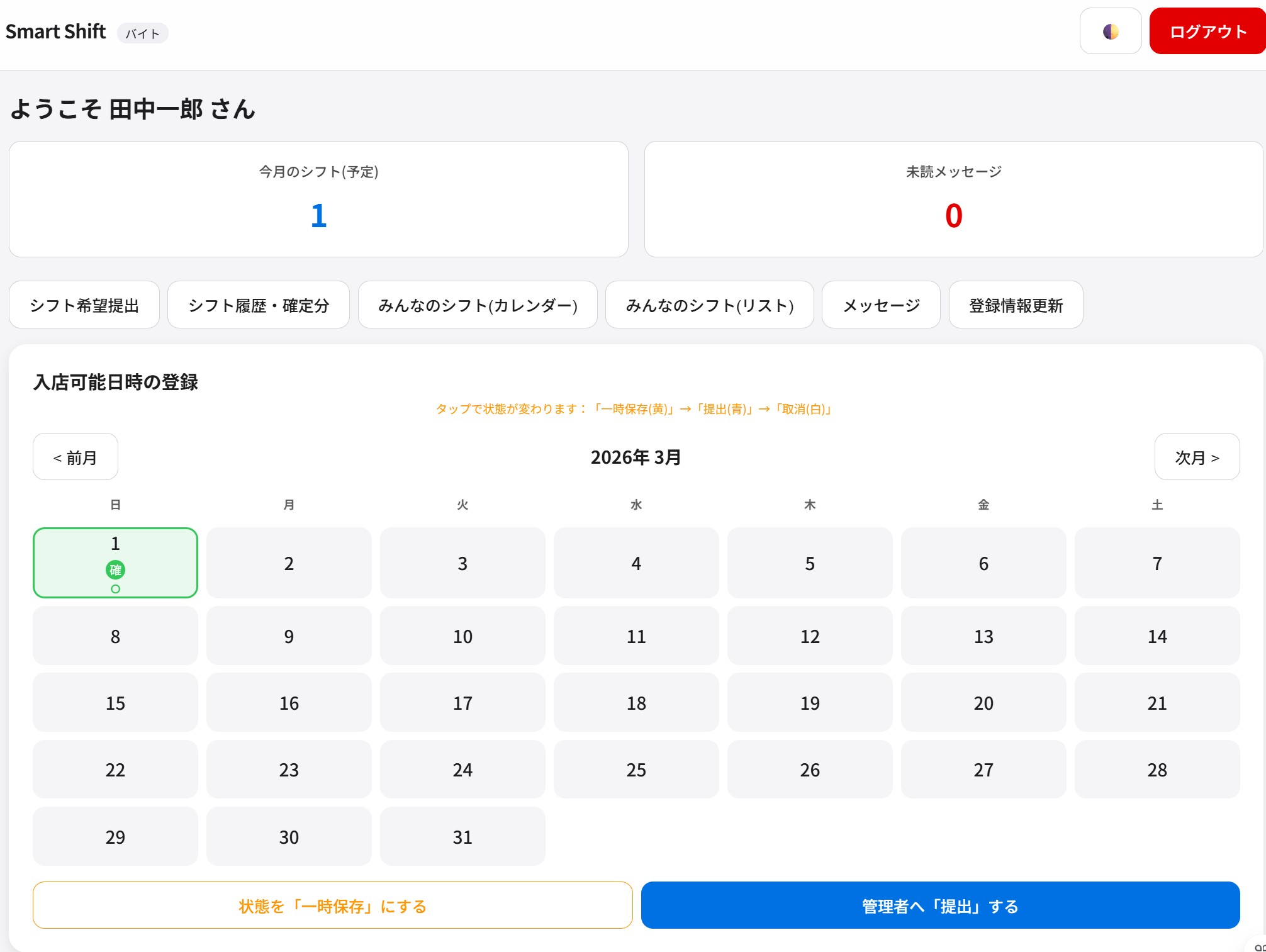Select calendar day 28

(1157, 769)
